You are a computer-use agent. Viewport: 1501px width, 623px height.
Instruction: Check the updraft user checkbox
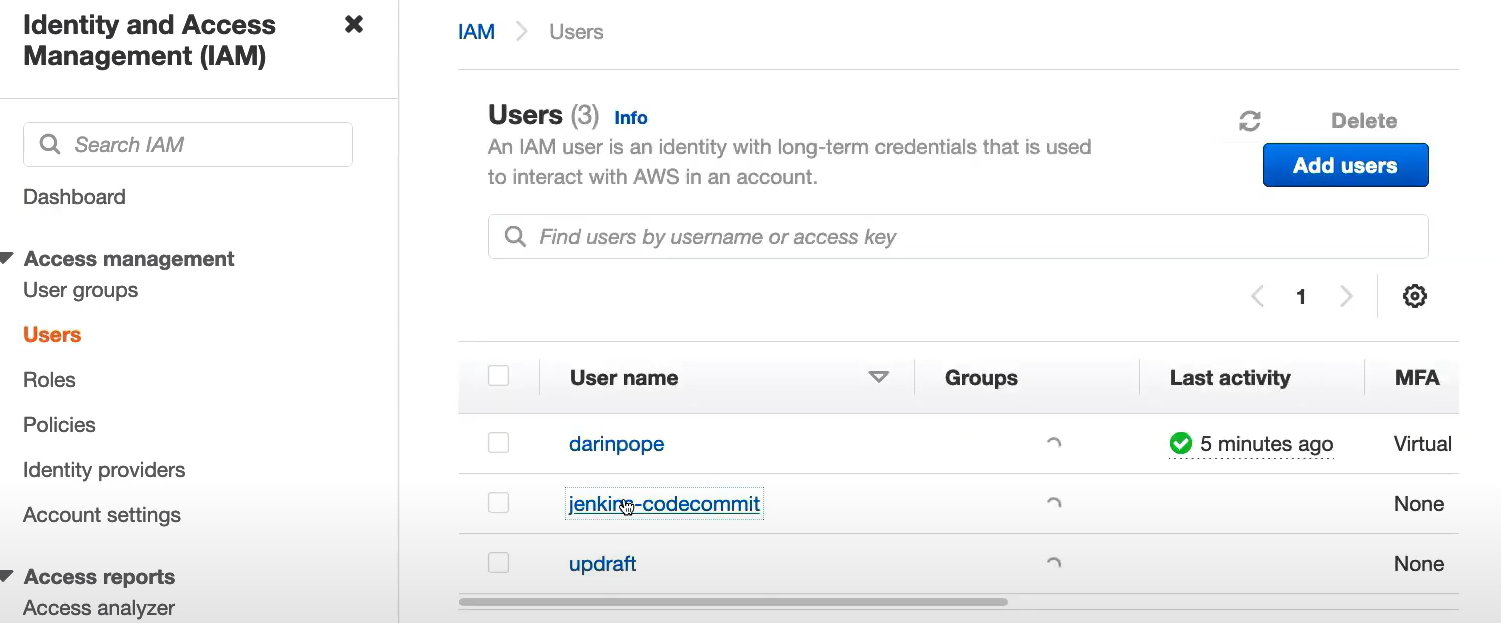(x=498, y=563)
